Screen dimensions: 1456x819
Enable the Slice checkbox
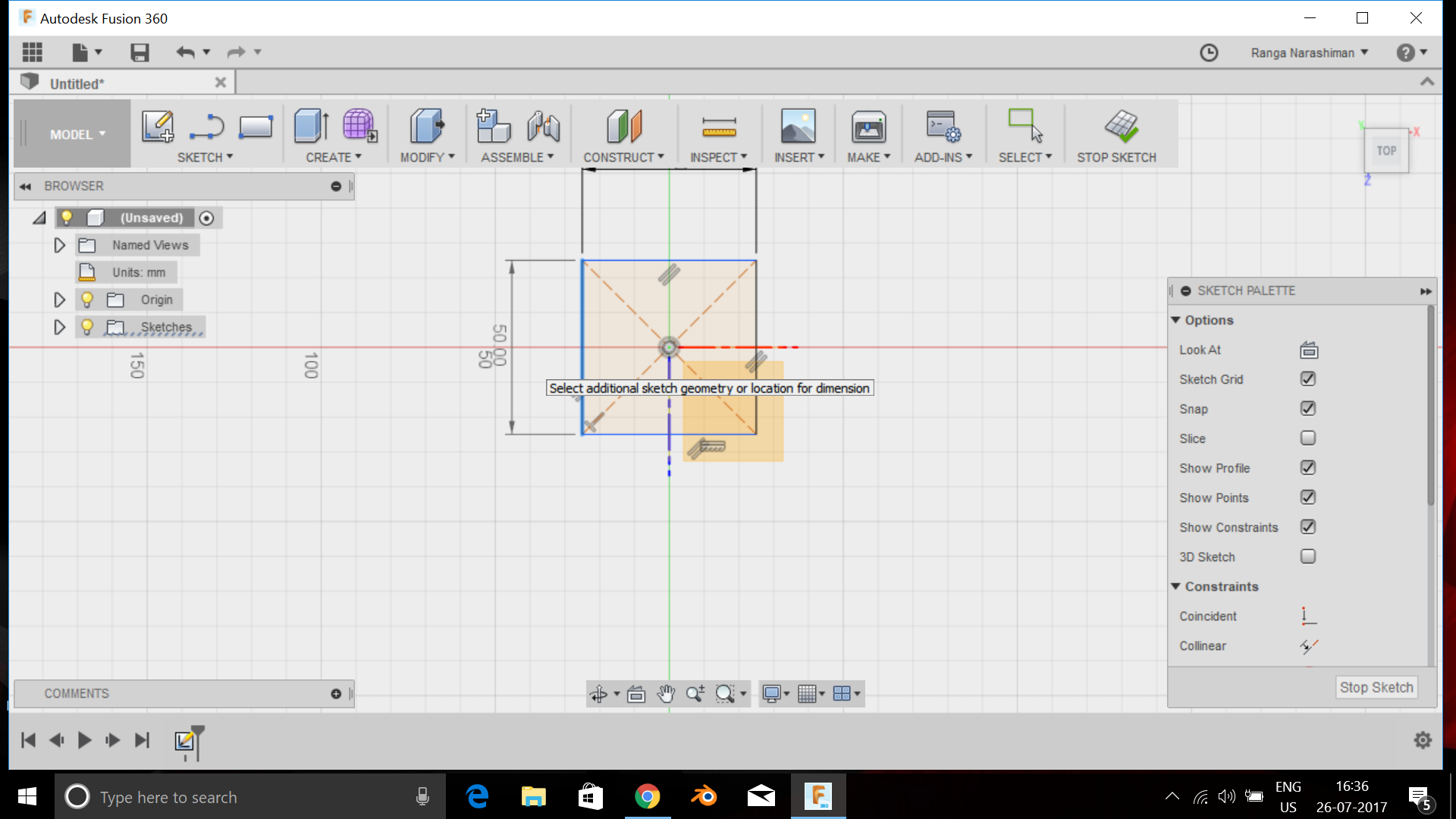[x=1308, y=438]
